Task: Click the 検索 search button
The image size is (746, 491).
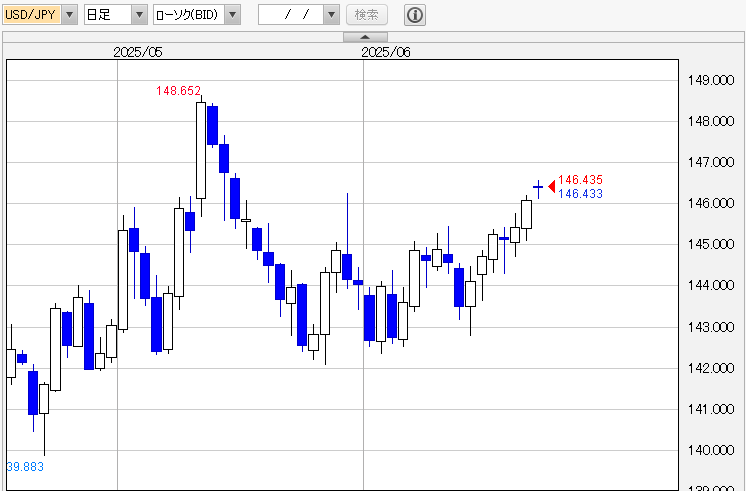Action: 367,15
